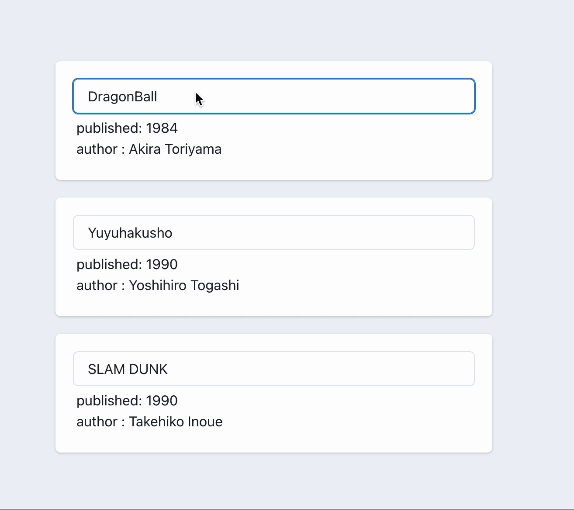Click the "author : Takehiko Inoue" text
Viewport: 574px width, 510px height.
tap(149, 422)
